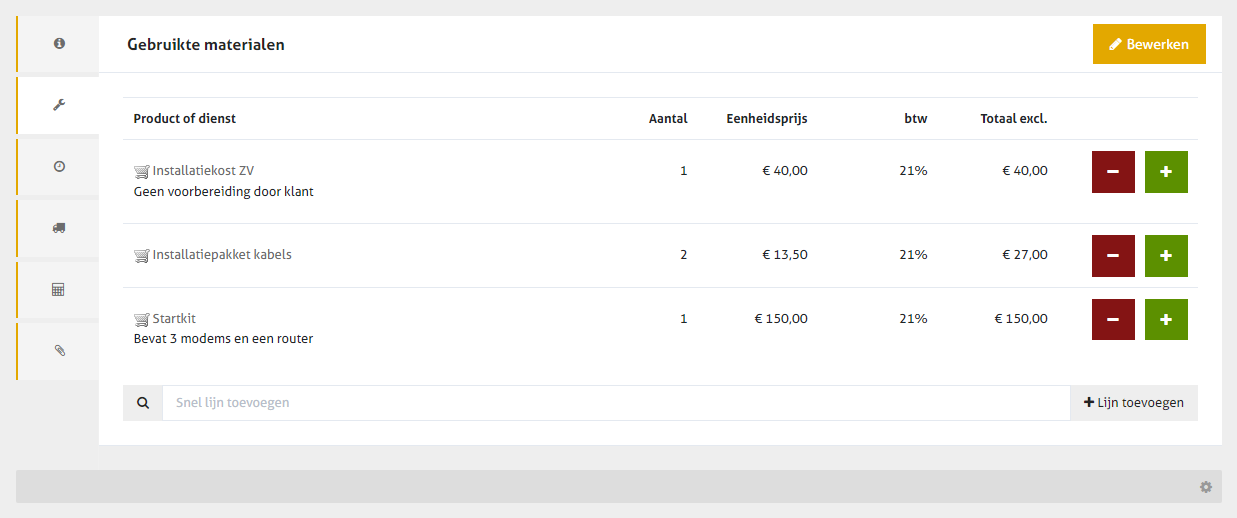Open the Startkit product link
This screenshot has width=1237, height=518.
[174, 319]
